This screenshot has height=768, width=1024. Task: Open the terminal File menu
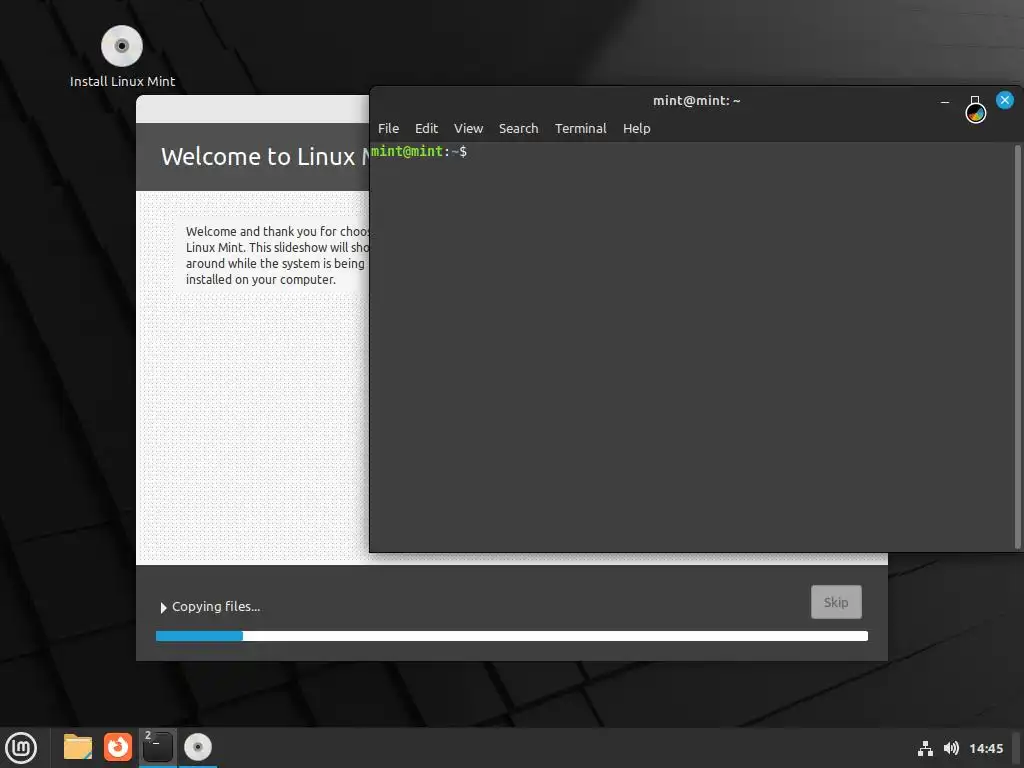point(389,129)
